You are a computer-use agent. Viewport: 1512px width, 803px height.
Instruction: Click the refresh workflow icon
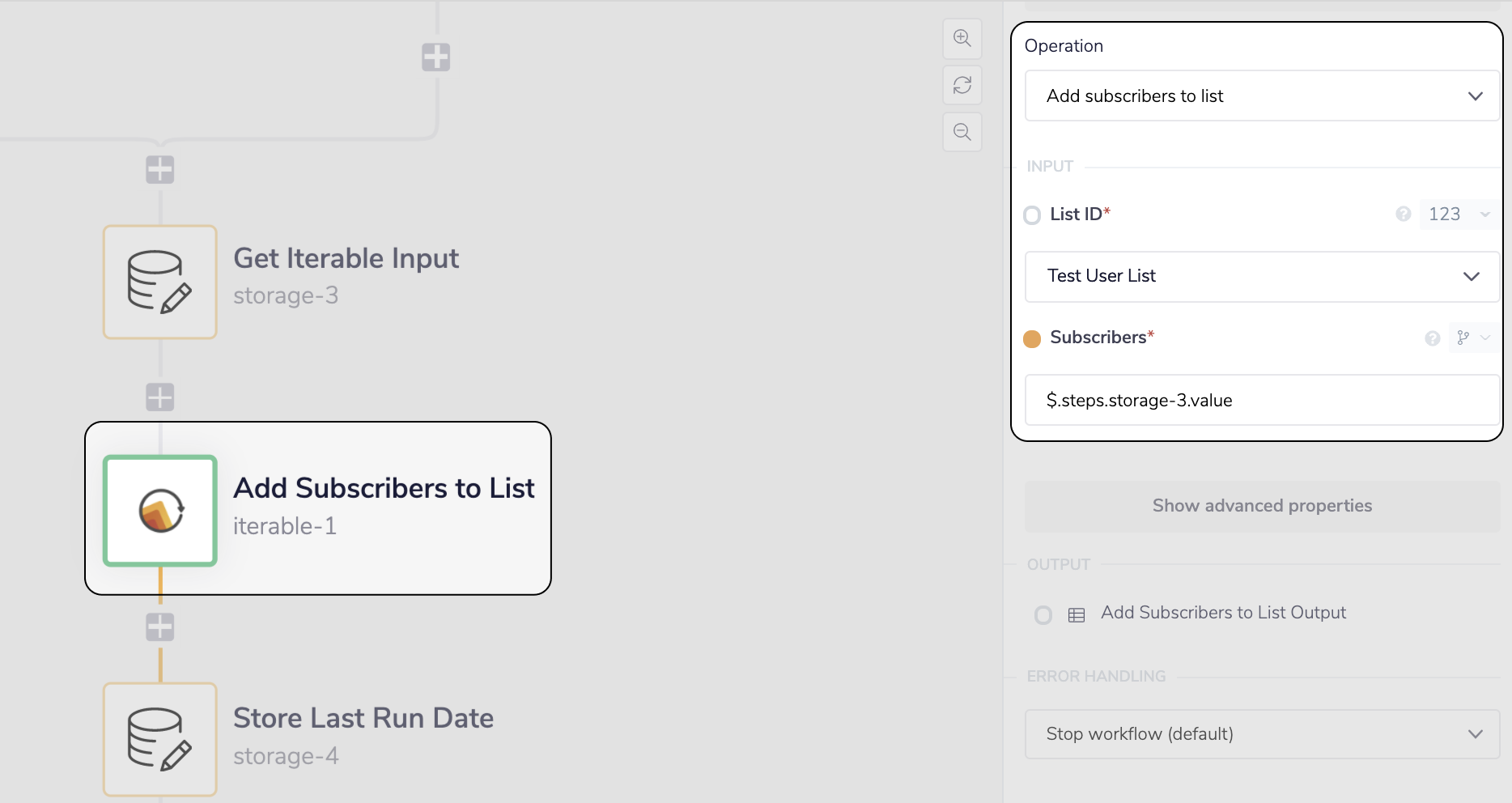(x=962, y=85)
